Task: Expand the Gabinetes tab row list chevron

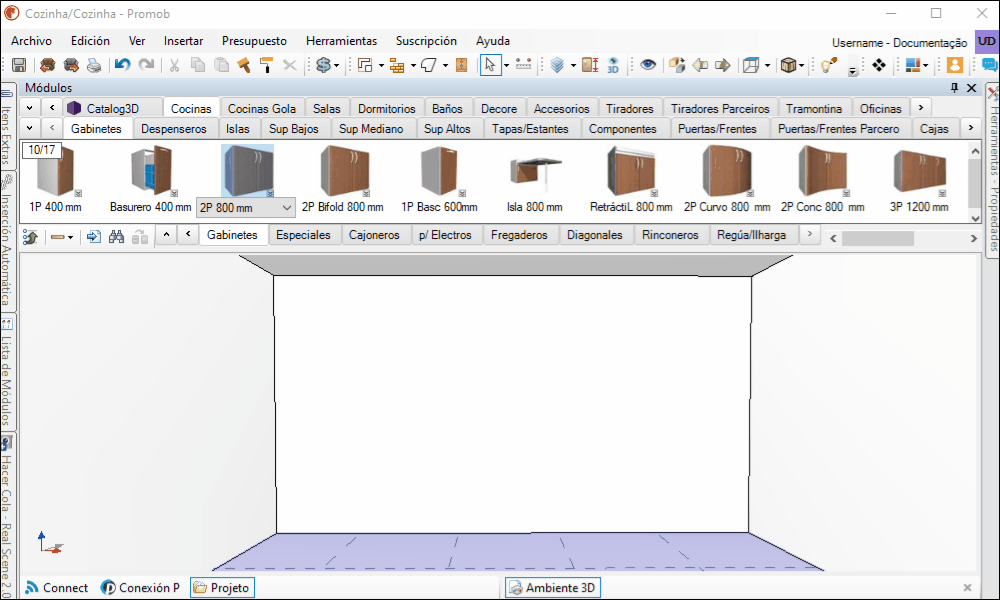Action: click(x=29, y=128)
